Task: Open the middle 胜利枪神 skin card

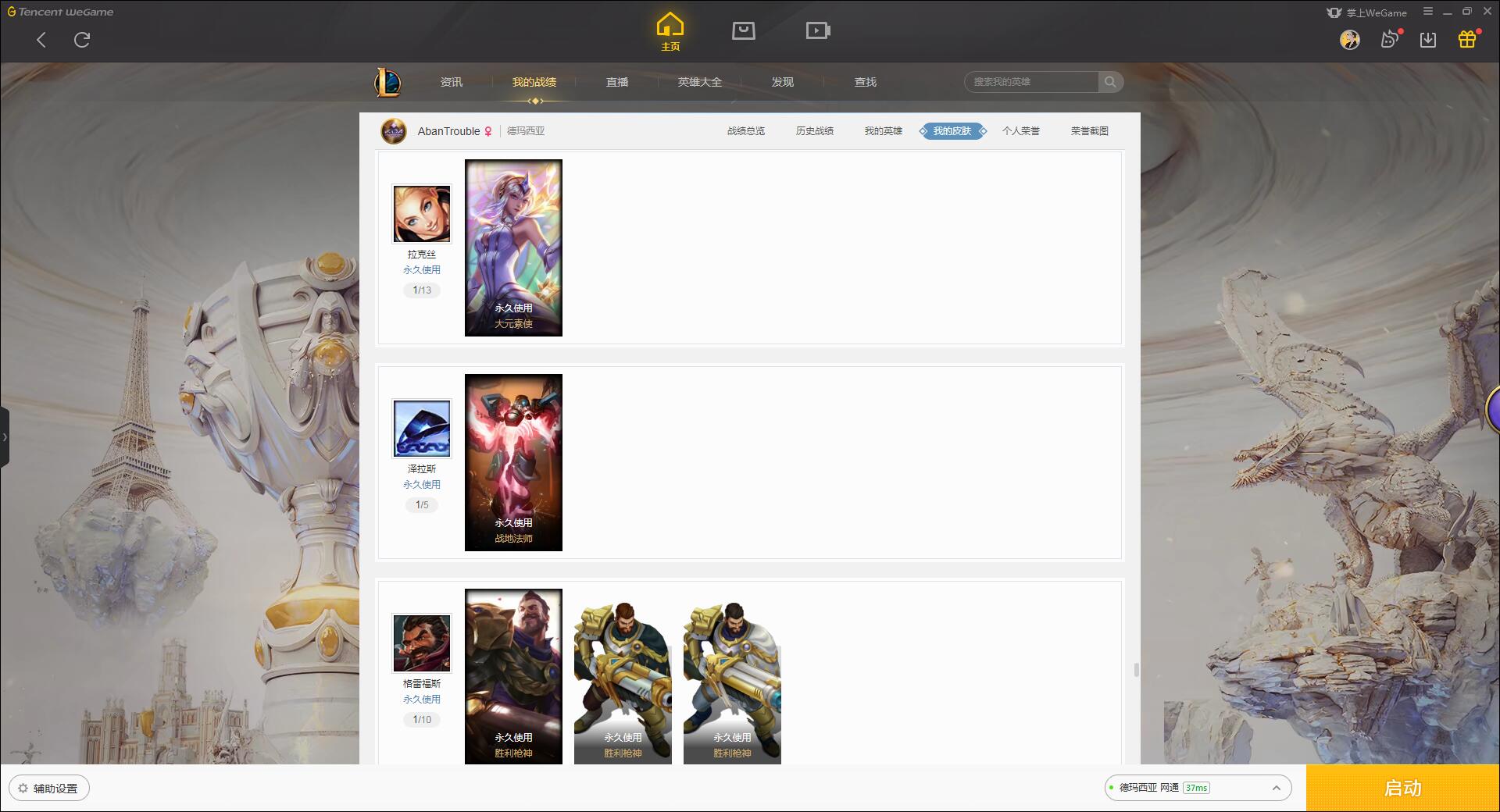Action: pyautogui.click(x=623, y=676)
